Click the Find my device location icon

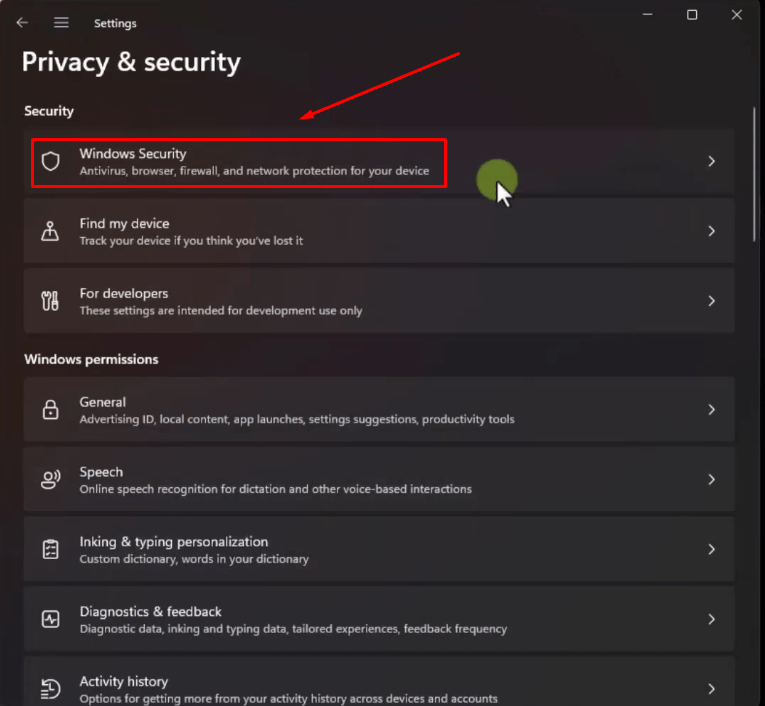(50, 231)
